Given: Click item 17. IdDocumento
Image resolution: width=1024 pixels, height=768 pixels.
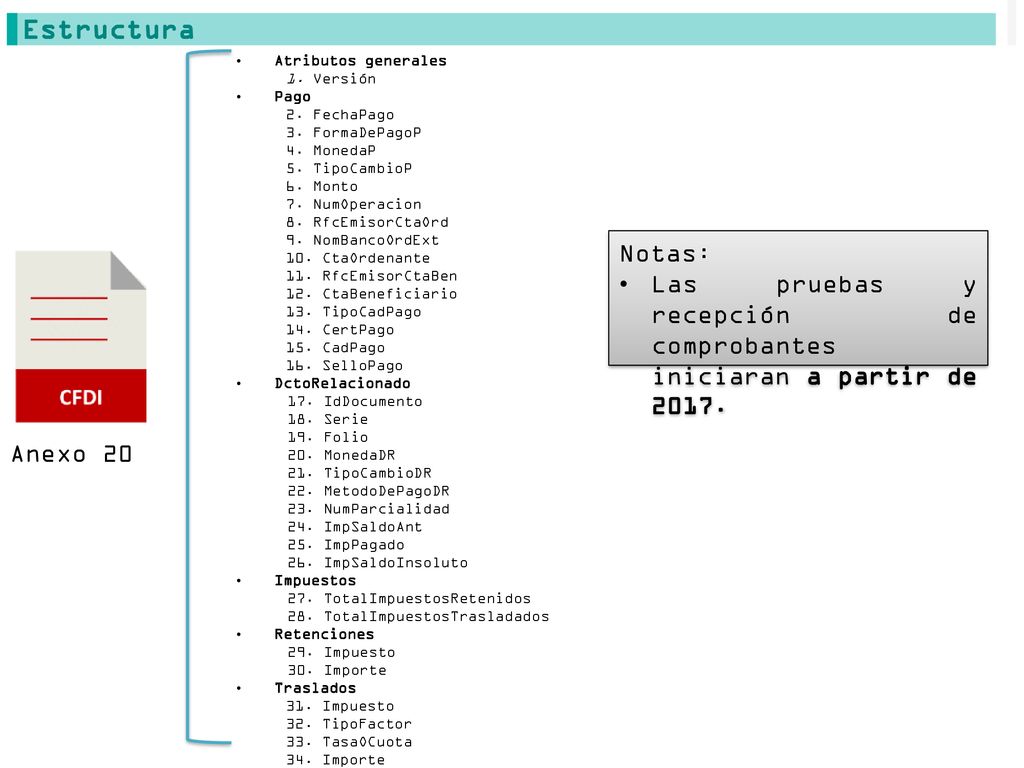Looking at the screenshot, I should click(355, 402).
